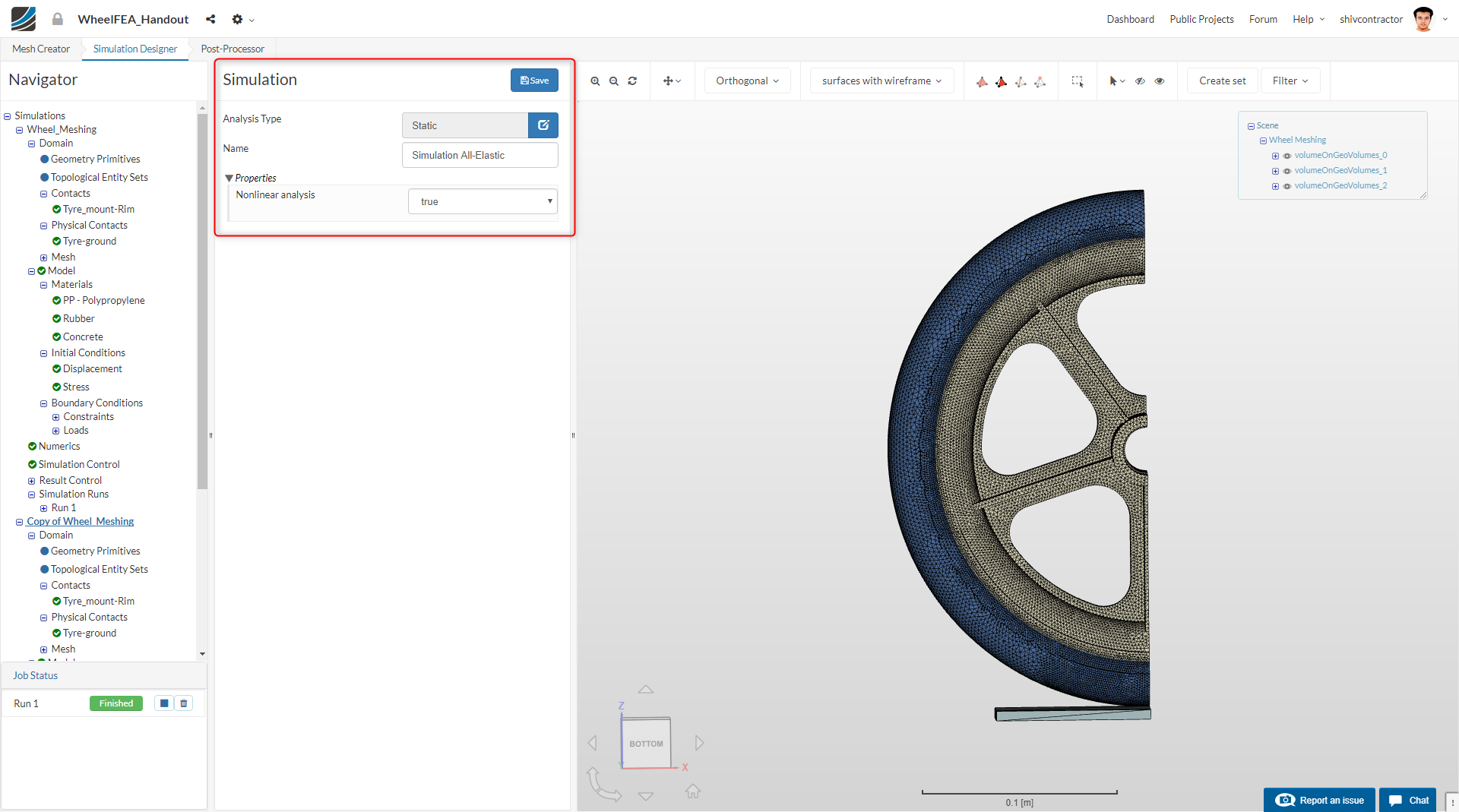Click the show all eye icon in toolbar
Viewport: 1459px width, 812px height.
(x=1160, y=81)
